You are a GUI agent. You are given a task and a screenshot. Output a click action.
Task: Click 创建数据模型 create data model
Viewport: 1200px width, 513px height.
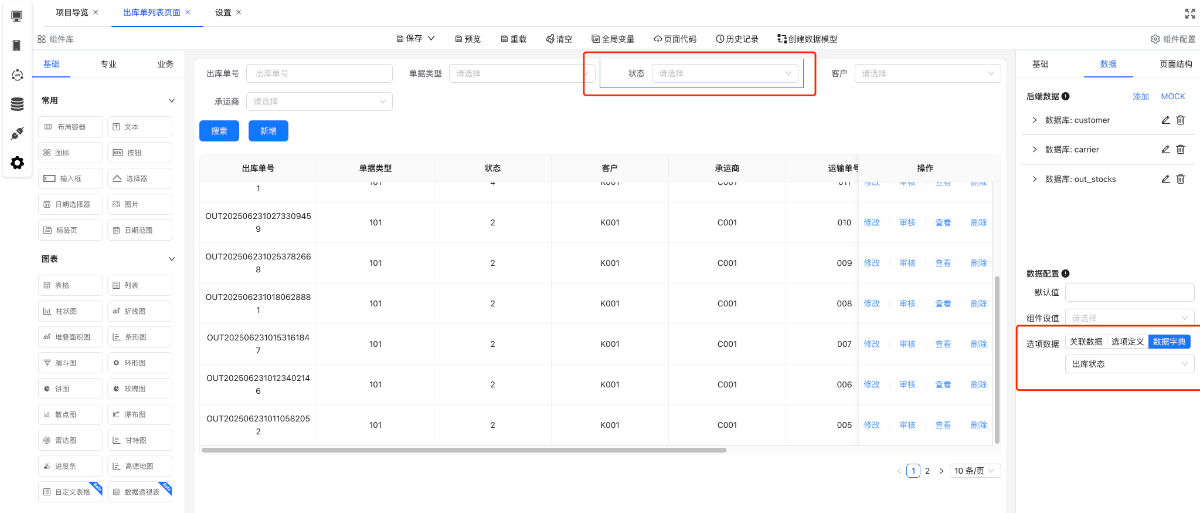pyautogui.click(x=806, y=39)
